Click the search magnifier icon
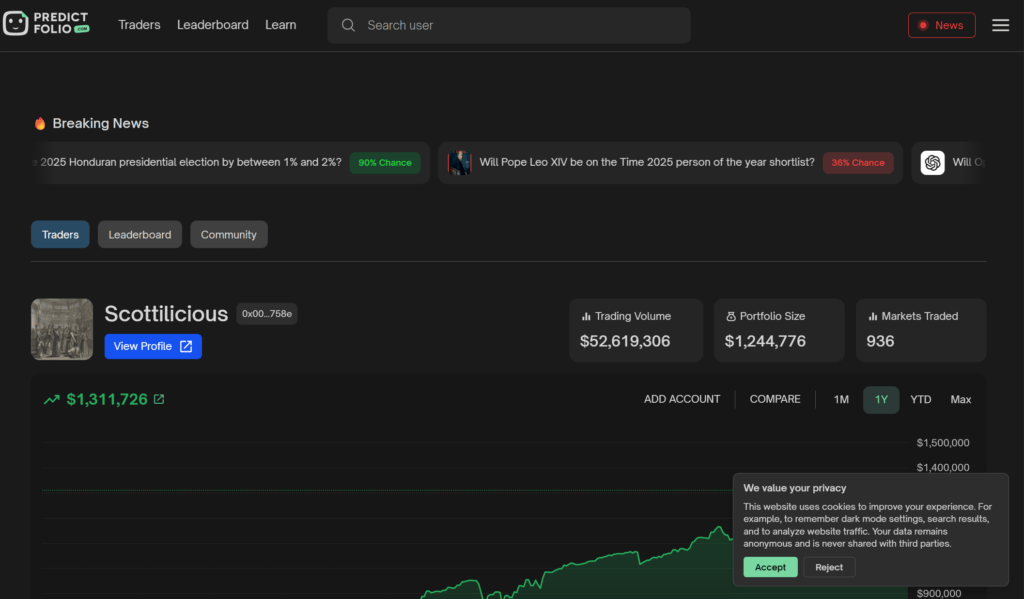This screenshot has height=599, width=1024. click(348, 25)
